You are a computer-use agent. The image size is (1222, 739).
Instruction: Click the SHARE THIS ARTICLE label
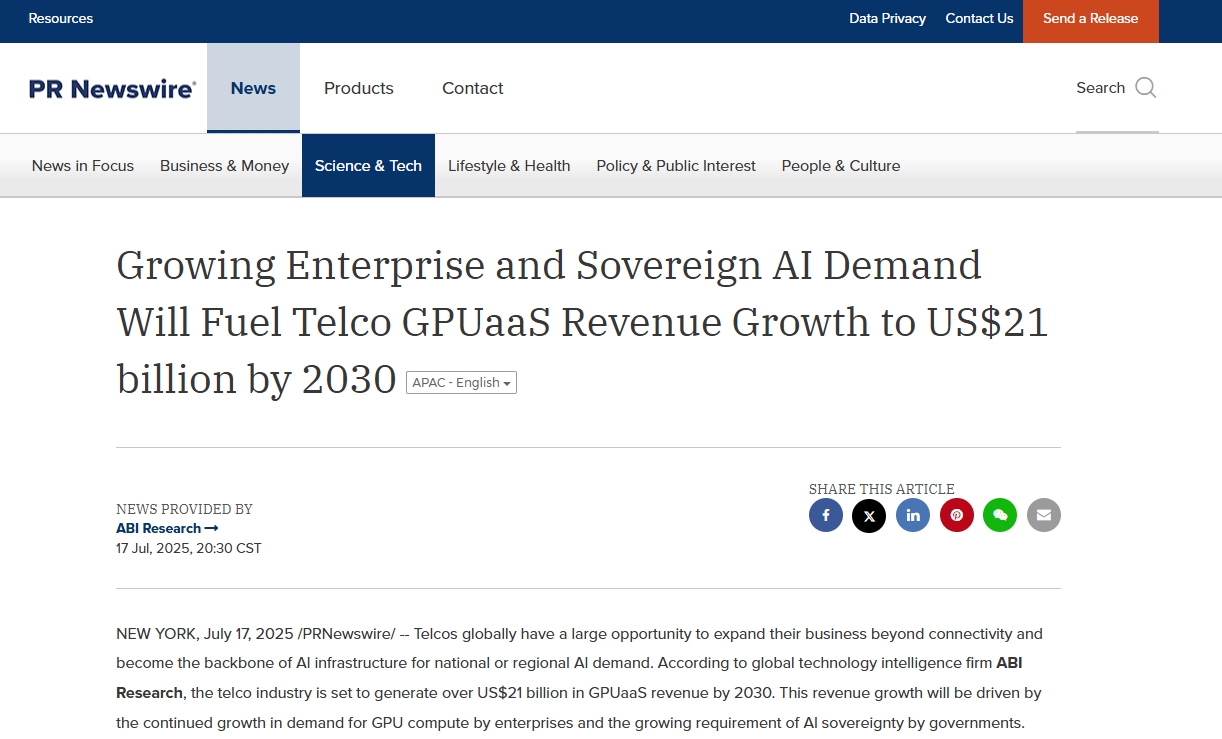pyautogui.click(x=882, y=489)
